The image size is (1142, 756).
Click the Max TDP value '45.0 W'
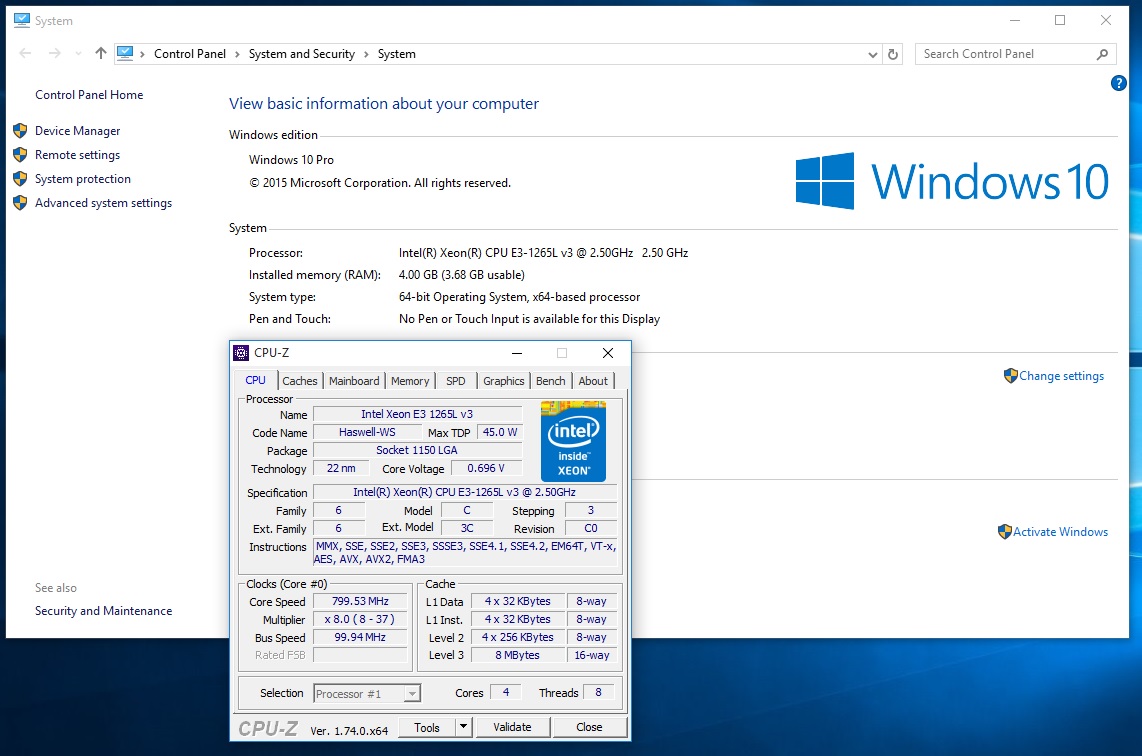click(x=500, y=433)
